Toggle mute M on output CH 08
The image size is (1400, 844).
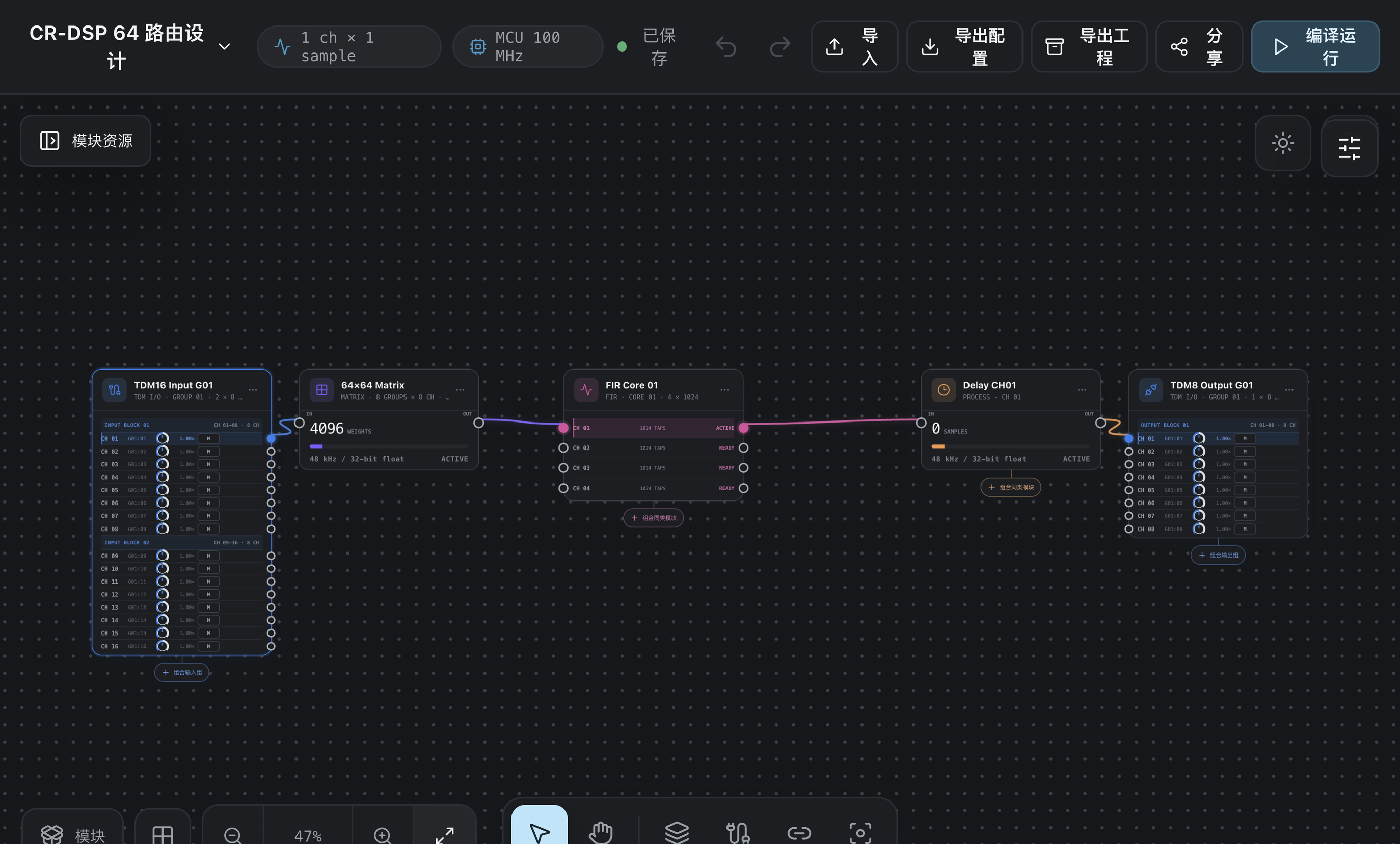pyautogui.click(x=1244, y=529)
